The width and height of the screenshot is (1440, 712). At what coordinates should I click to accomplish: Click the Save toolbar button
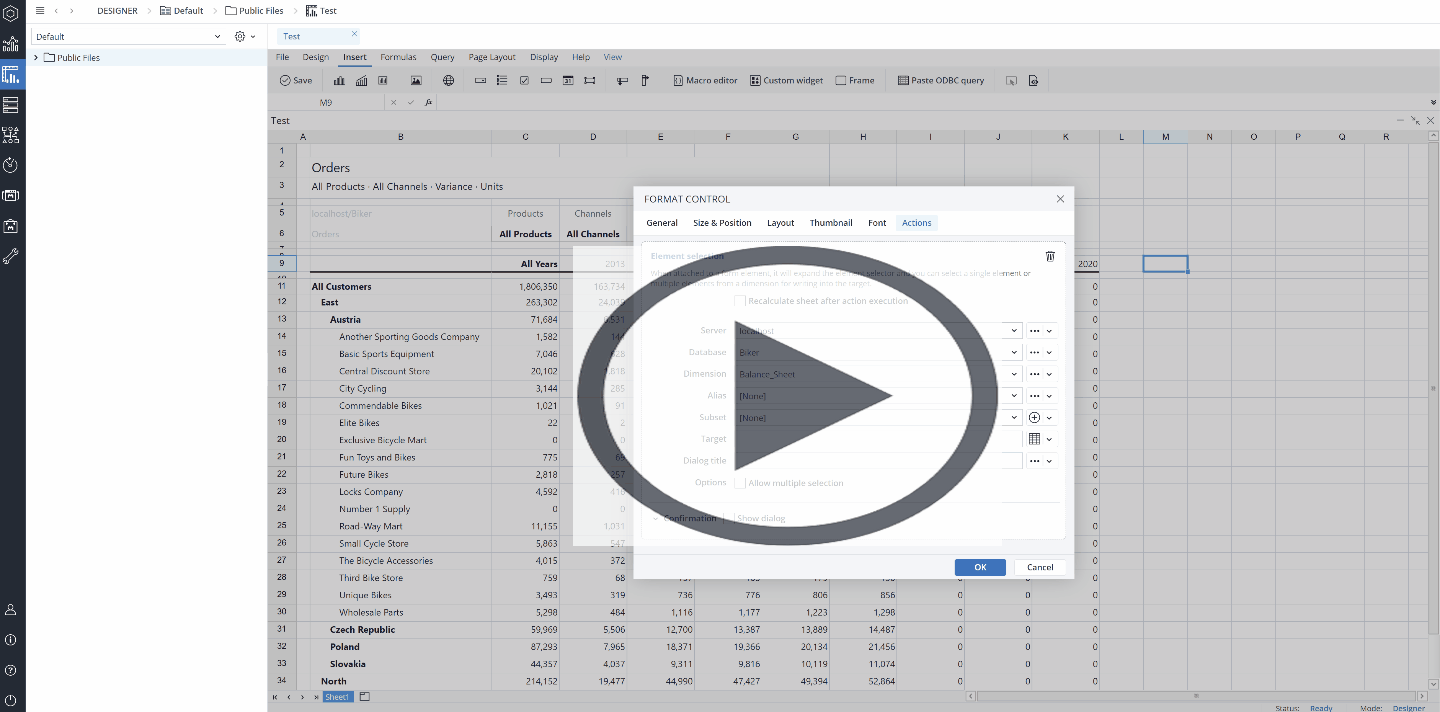coord(296,80)
